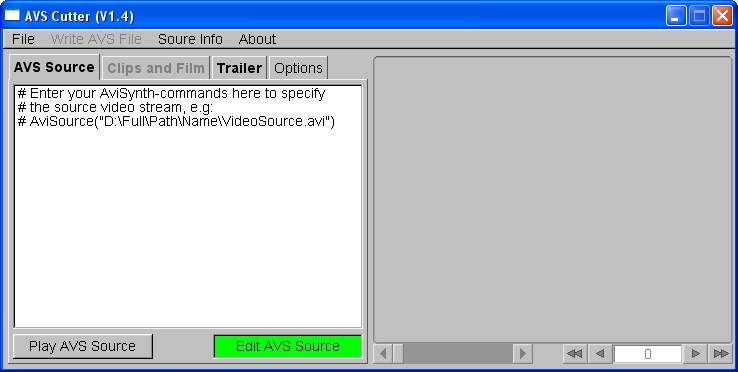Step forward one frame with single right arrow
738x372 pixels.
tap(696, 353)
